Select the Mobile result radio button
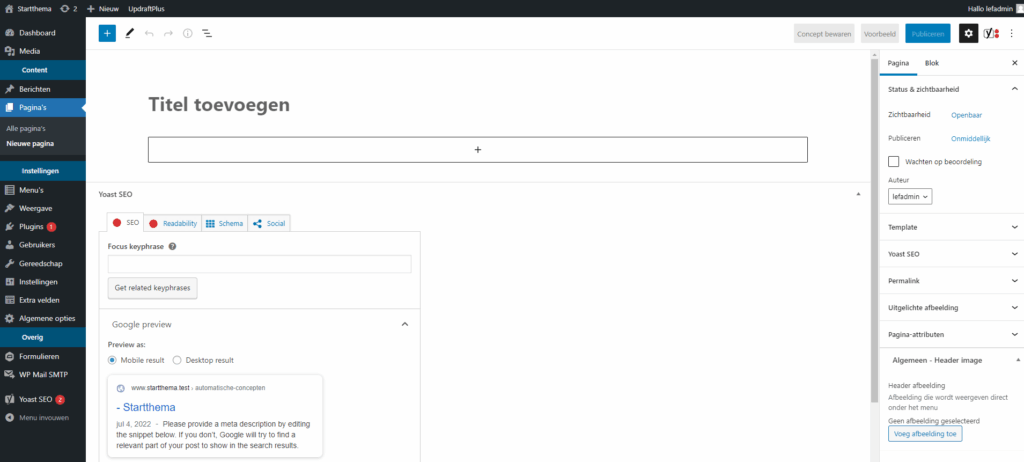 point(113,360)
